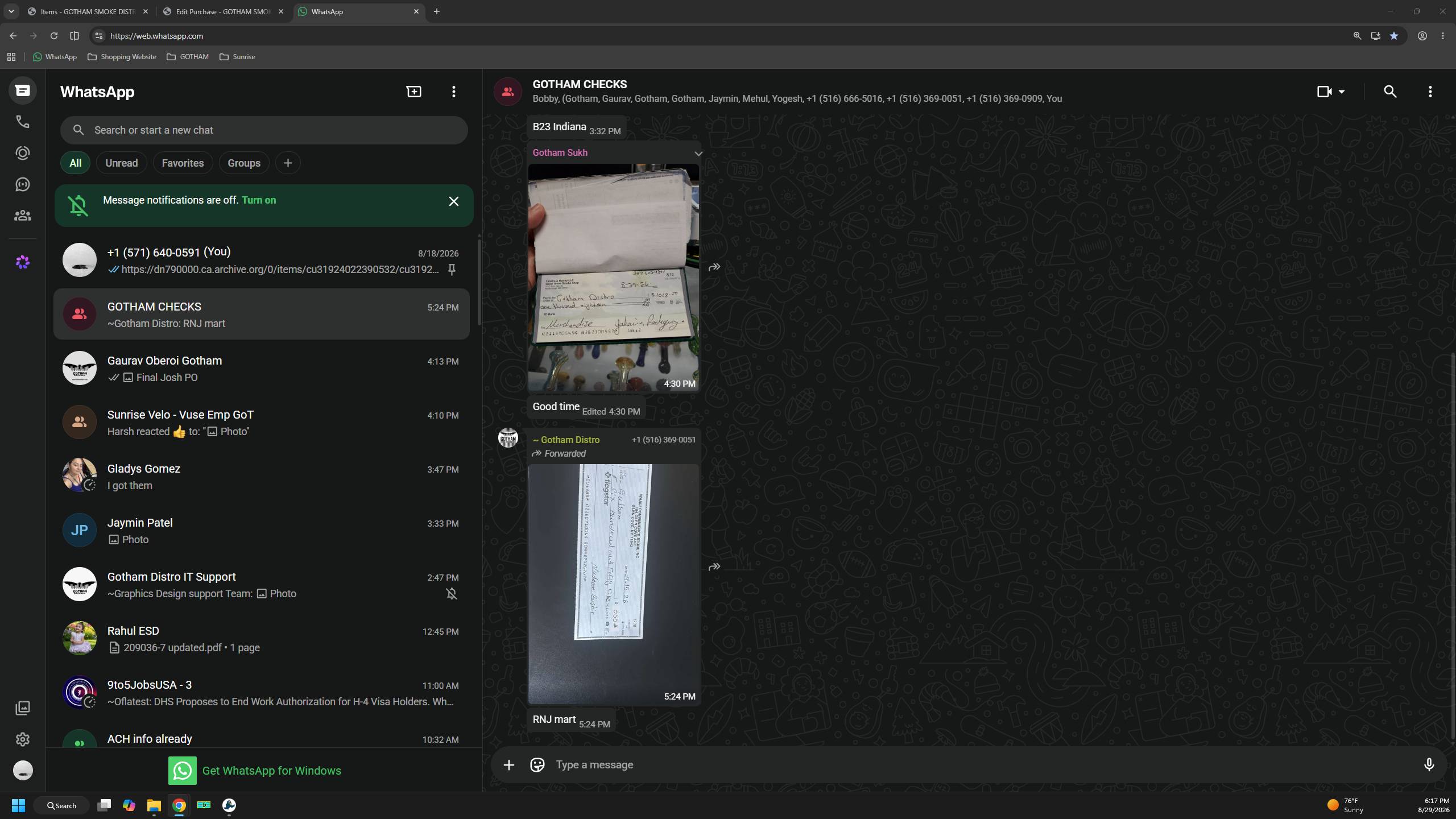Click the Meta AI icon

(x=22, y=262)
